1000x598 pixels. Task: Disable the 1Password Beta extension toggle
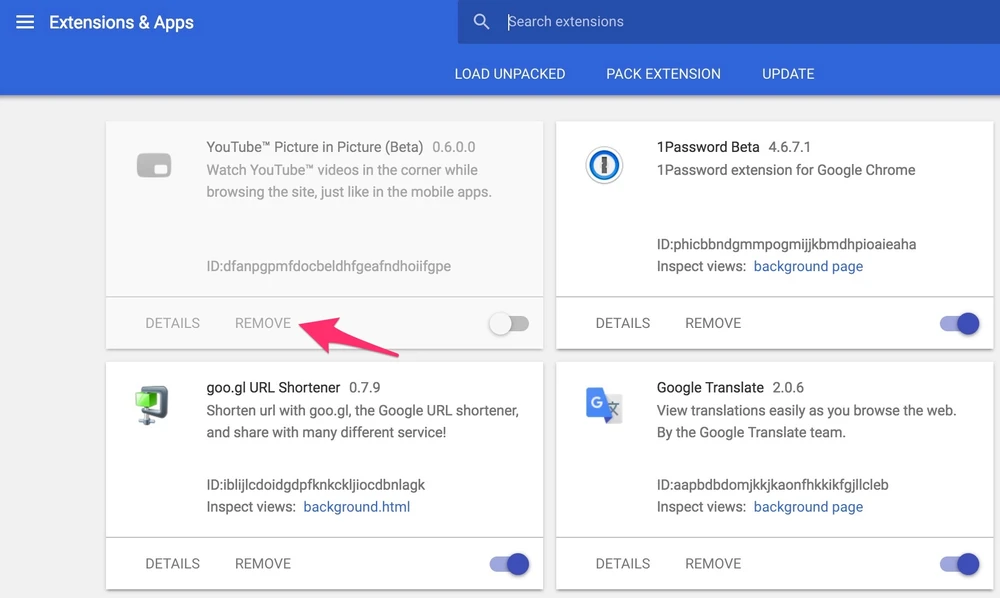pos(959,323)
